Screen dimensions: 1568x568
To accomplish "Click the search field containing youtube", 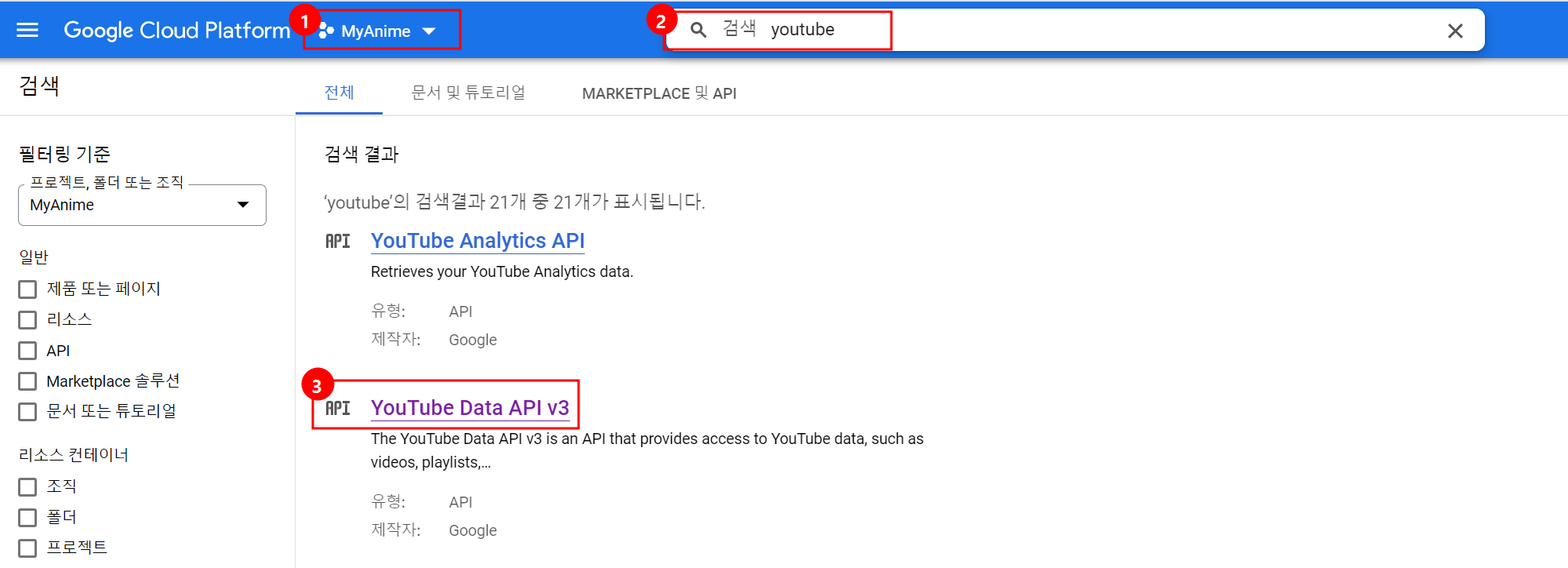I will (x=1074, y=30).
